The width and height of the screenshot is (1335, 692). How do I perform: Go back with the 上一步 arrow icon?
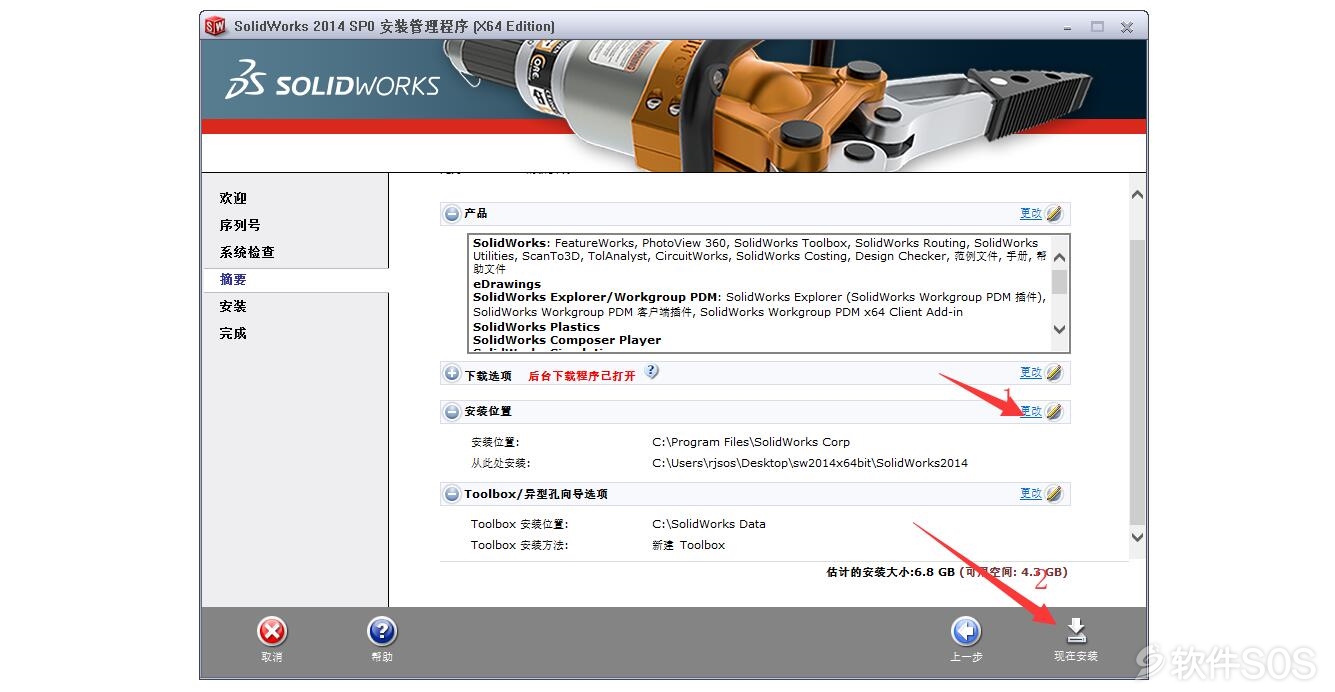966,631
